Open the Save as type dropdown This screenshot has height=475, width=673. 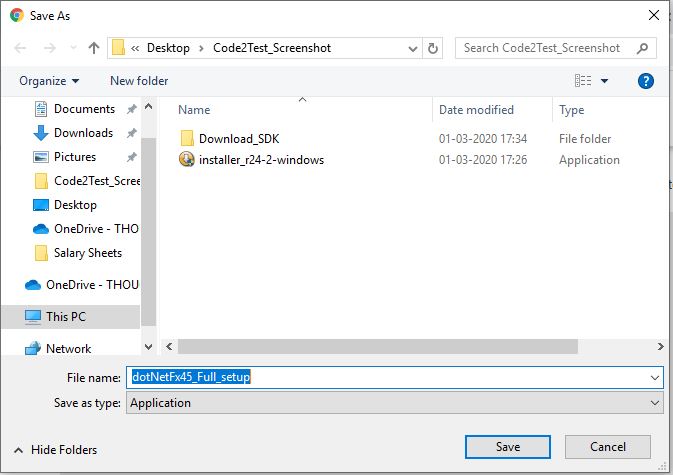394,403
